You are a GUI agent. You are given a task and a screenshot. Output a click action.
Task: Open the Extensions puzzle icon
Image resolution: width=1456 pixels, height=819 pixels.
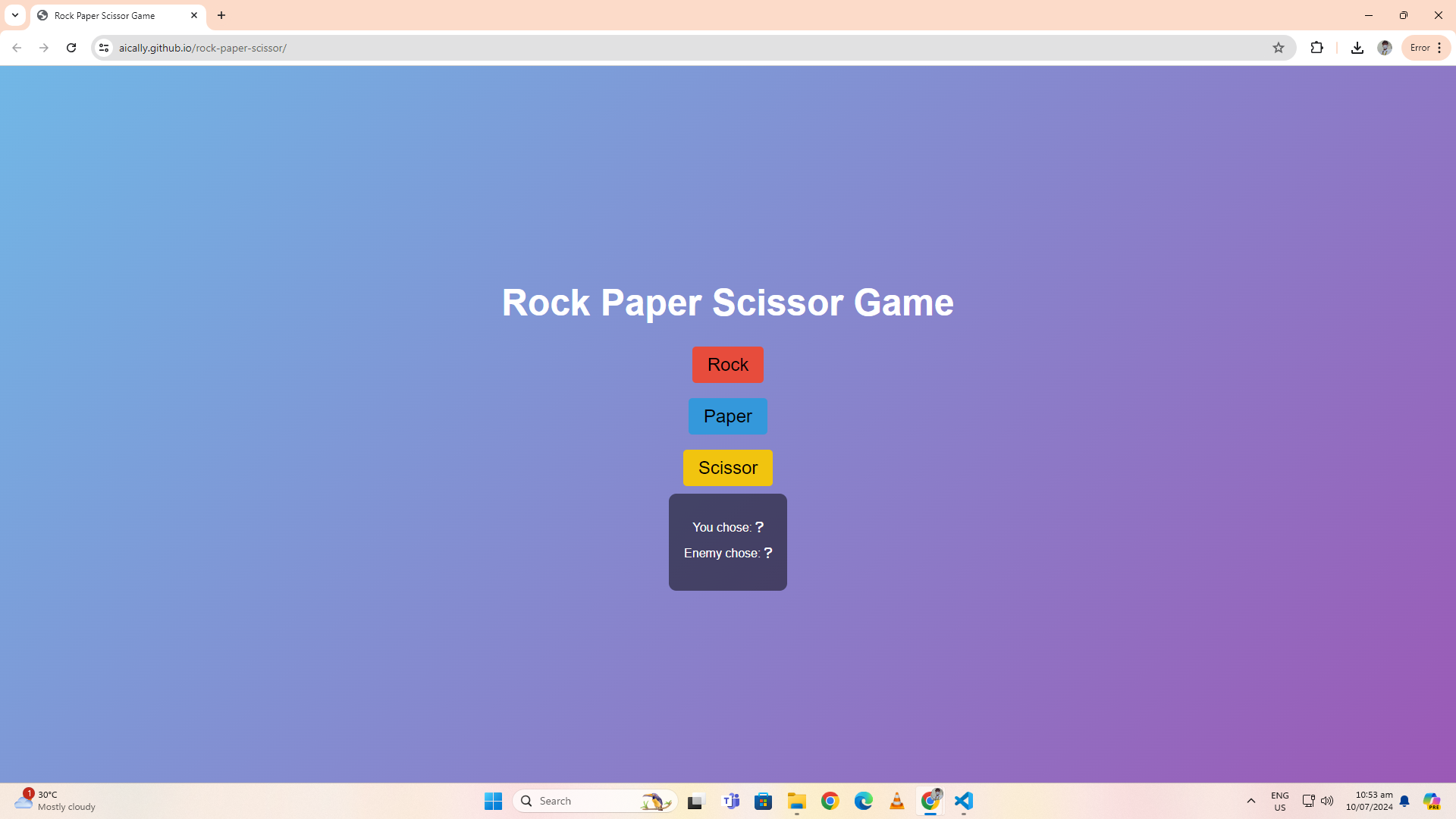tap(1316, 48)
